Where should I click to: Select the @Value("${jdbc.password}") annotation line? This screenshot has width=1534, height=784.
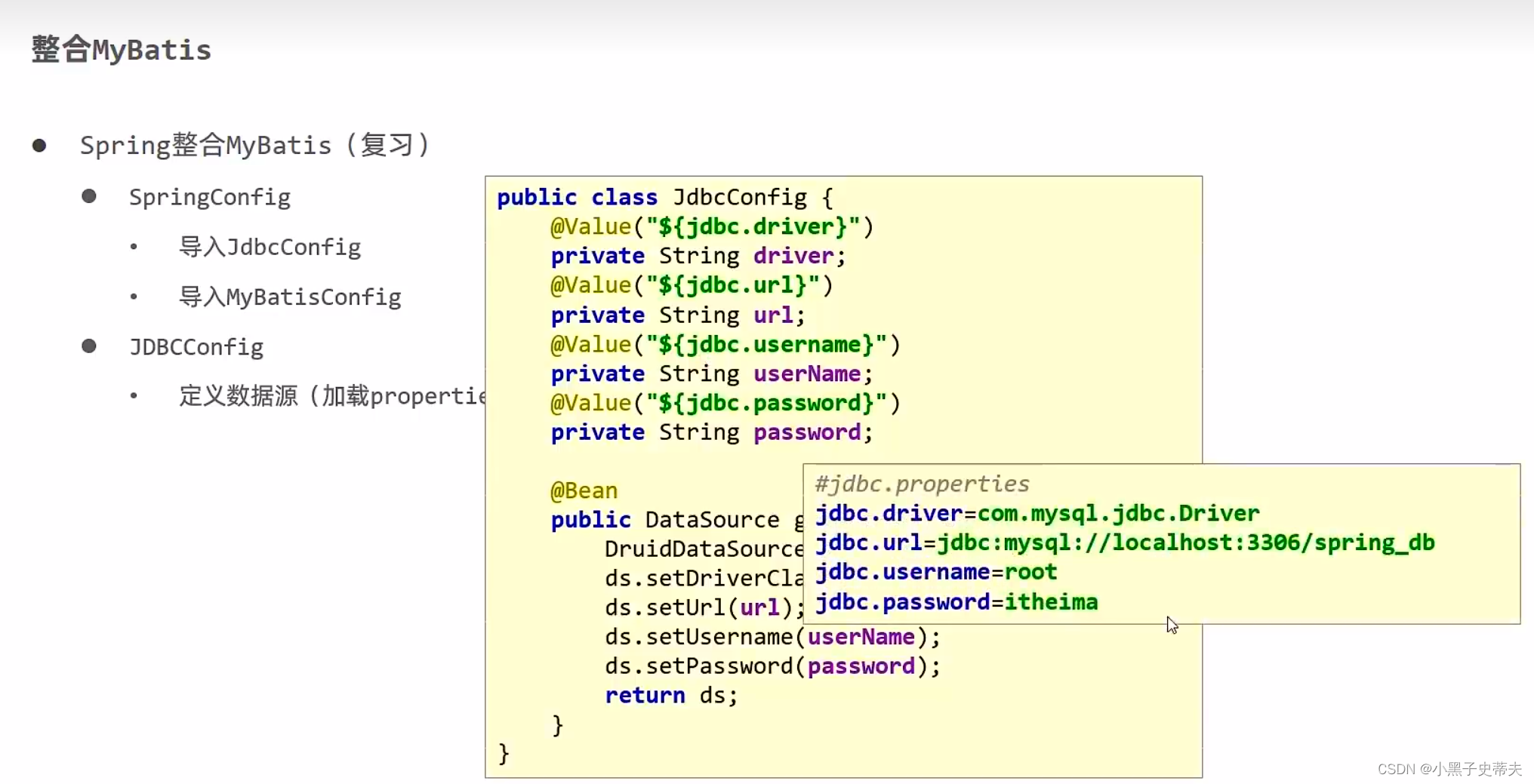[725, 403]
